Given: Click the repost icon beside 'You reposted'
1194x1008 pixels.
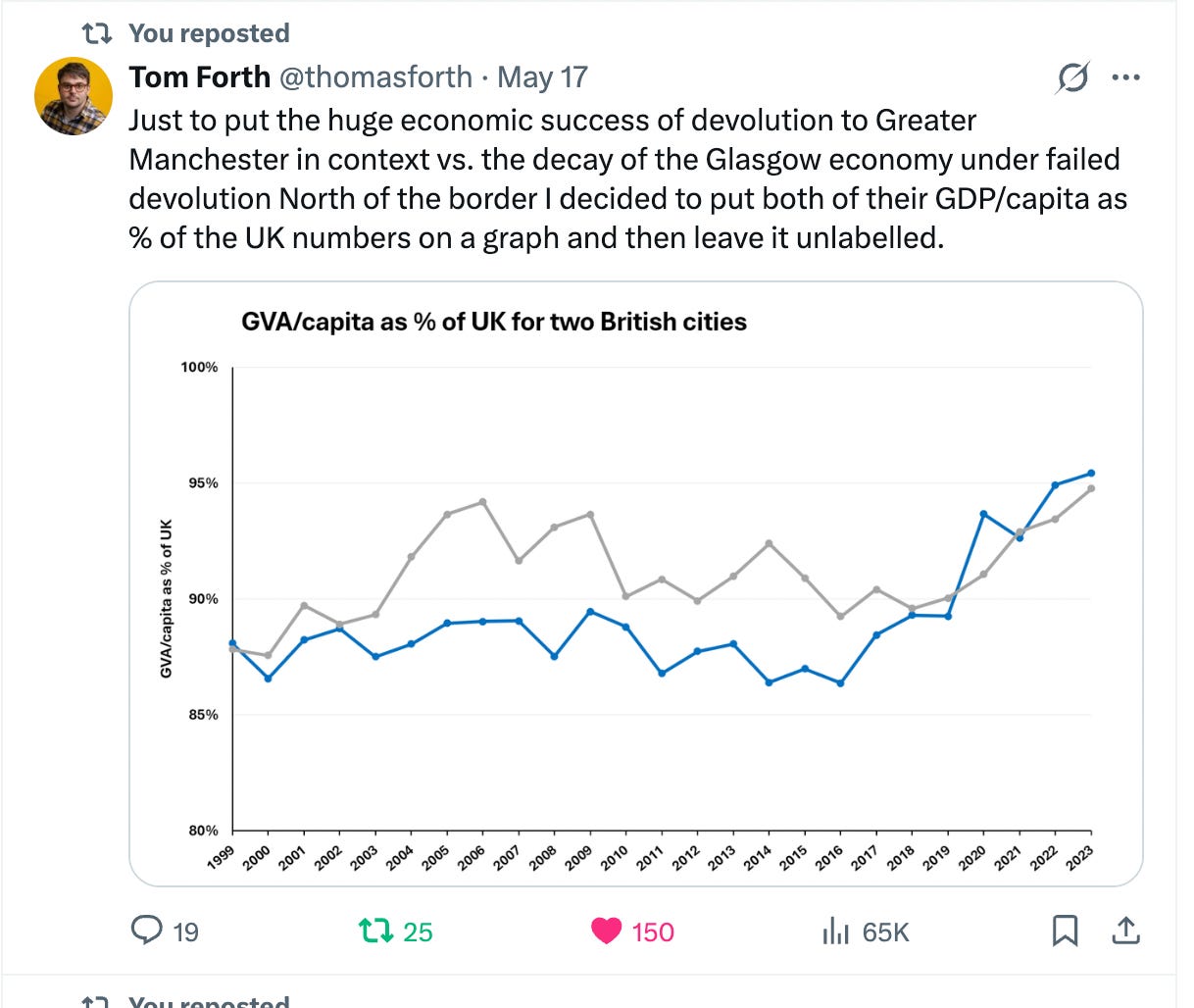Looking at the screenshot, I should [96, 33].
